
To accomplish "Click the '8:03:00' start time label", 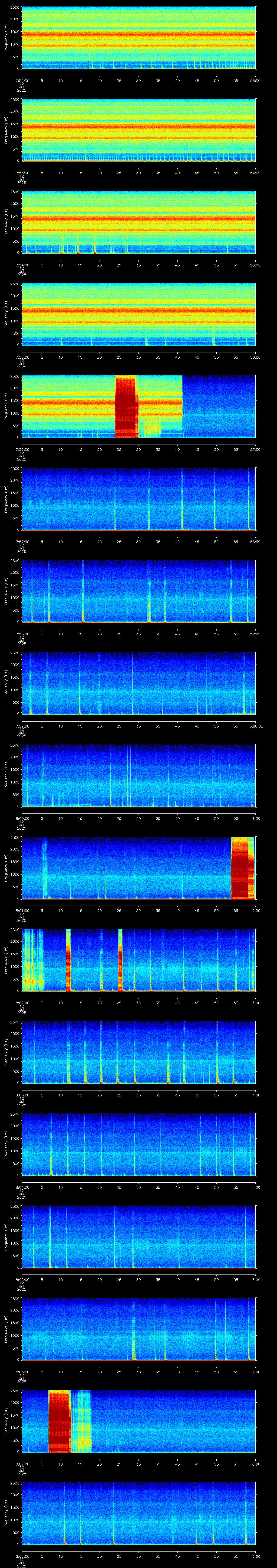I will click(x=22, y=1095).
